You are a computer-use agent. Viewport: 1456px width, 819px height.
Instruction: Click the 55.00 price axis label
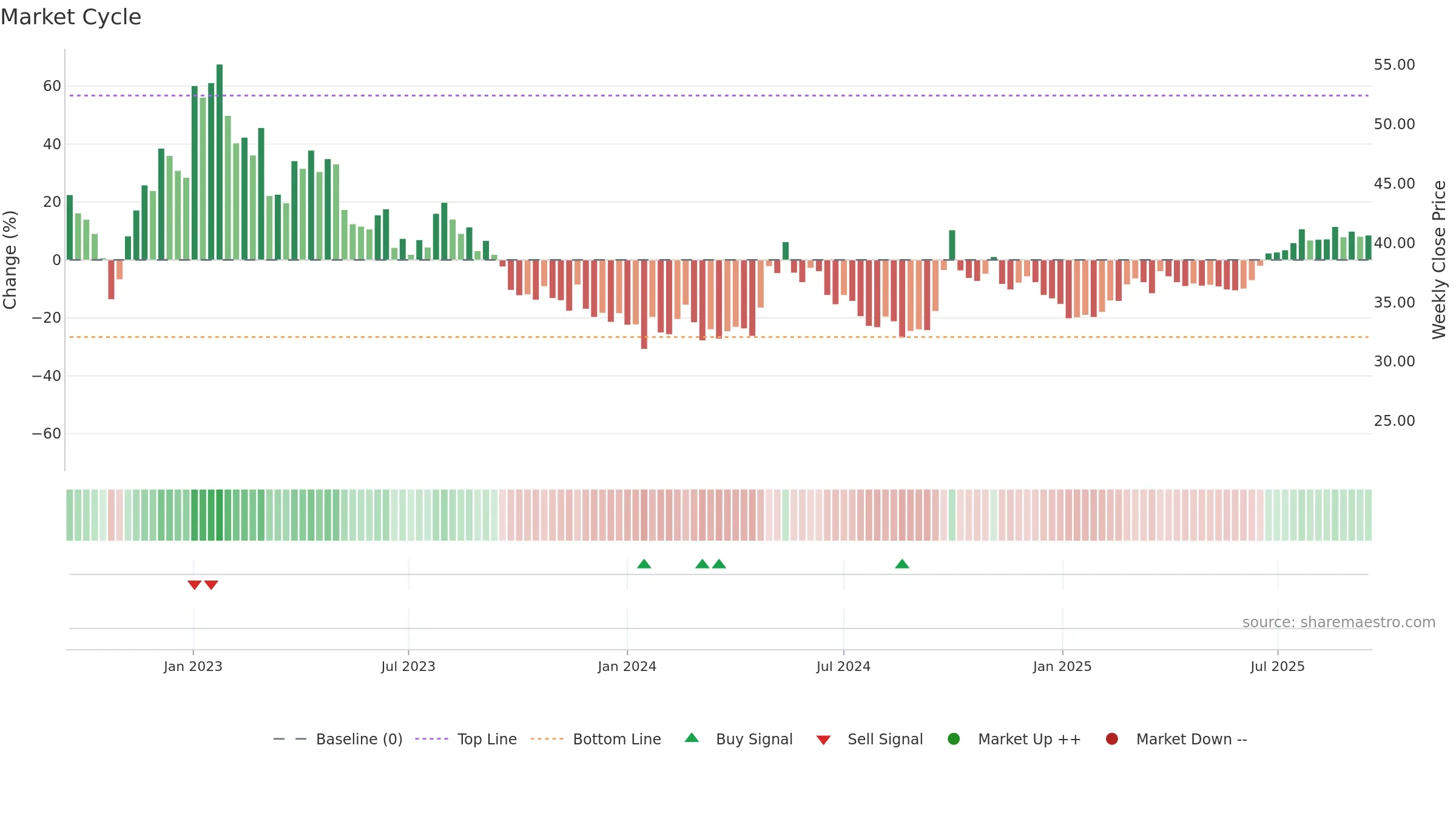point(1394,65)
